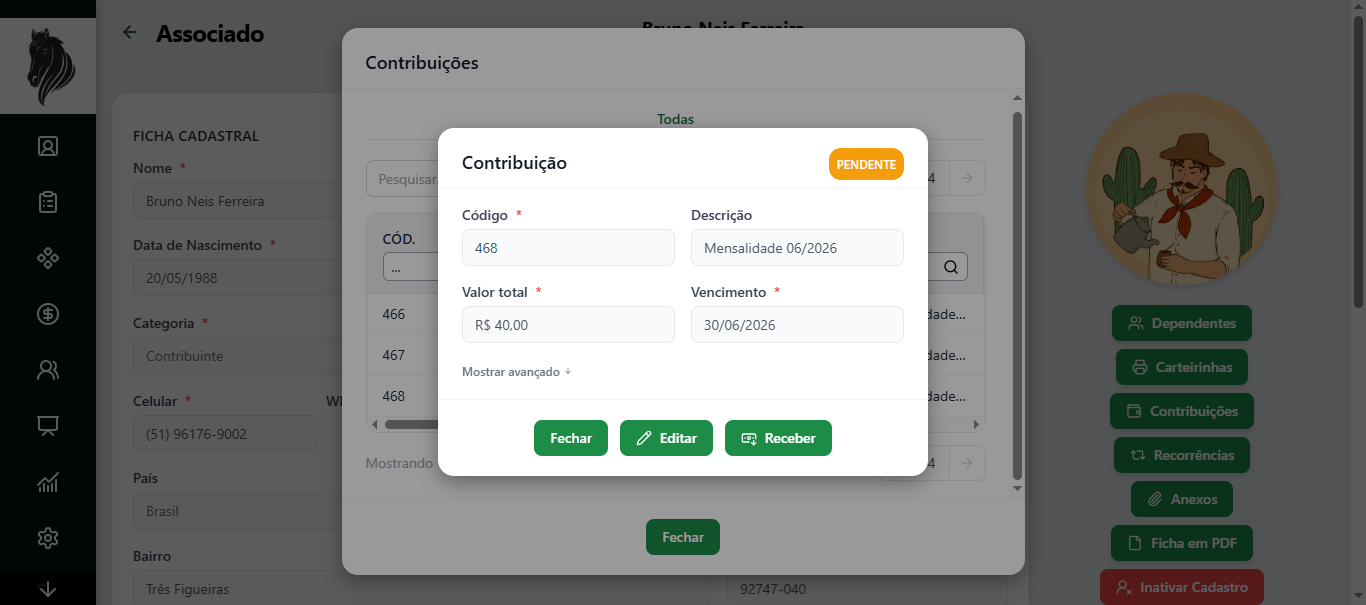Click the Receber button

(x=778, y=438)
